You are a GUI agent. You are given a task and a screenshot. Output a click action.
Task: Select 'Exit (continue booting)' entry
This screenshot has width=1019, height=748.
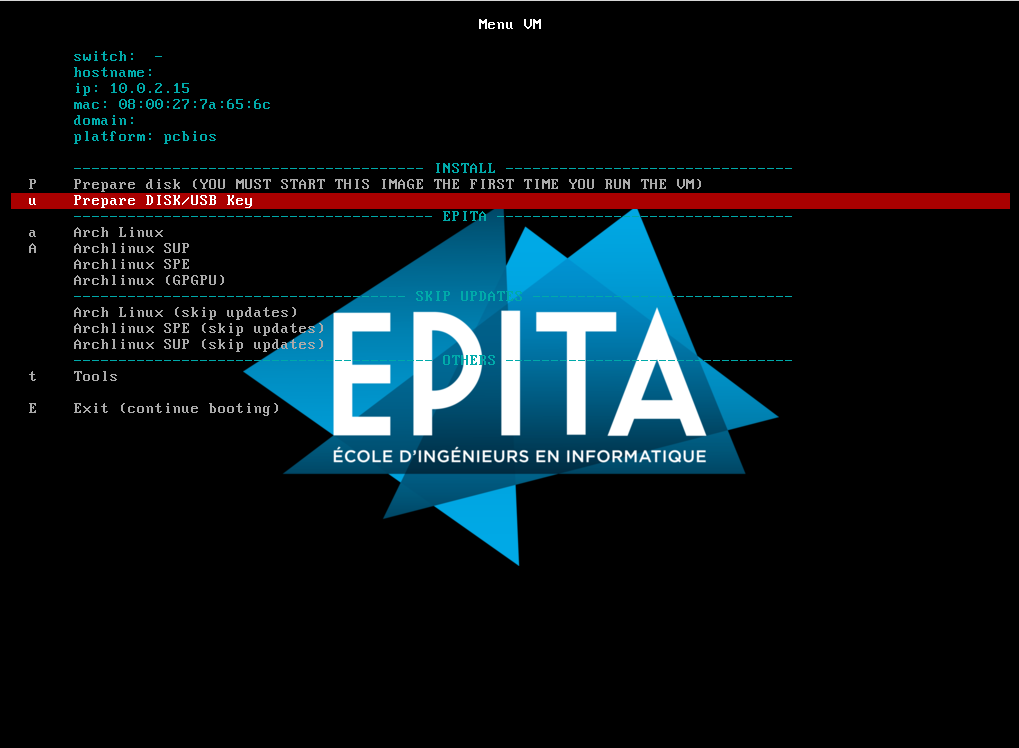click(x=176, y=409)
